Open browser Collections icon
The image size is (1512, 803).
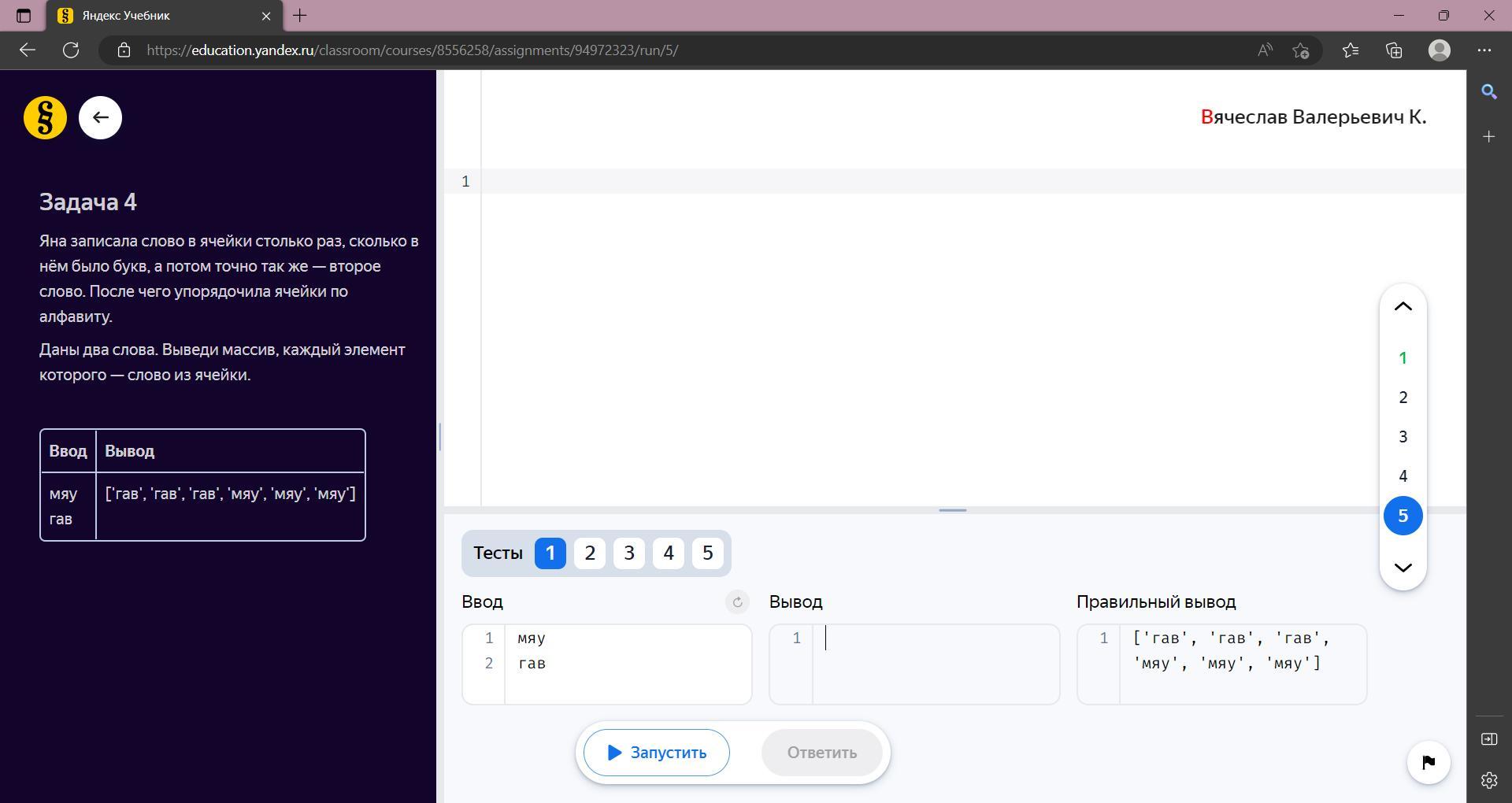click(x=1394, y=50)
